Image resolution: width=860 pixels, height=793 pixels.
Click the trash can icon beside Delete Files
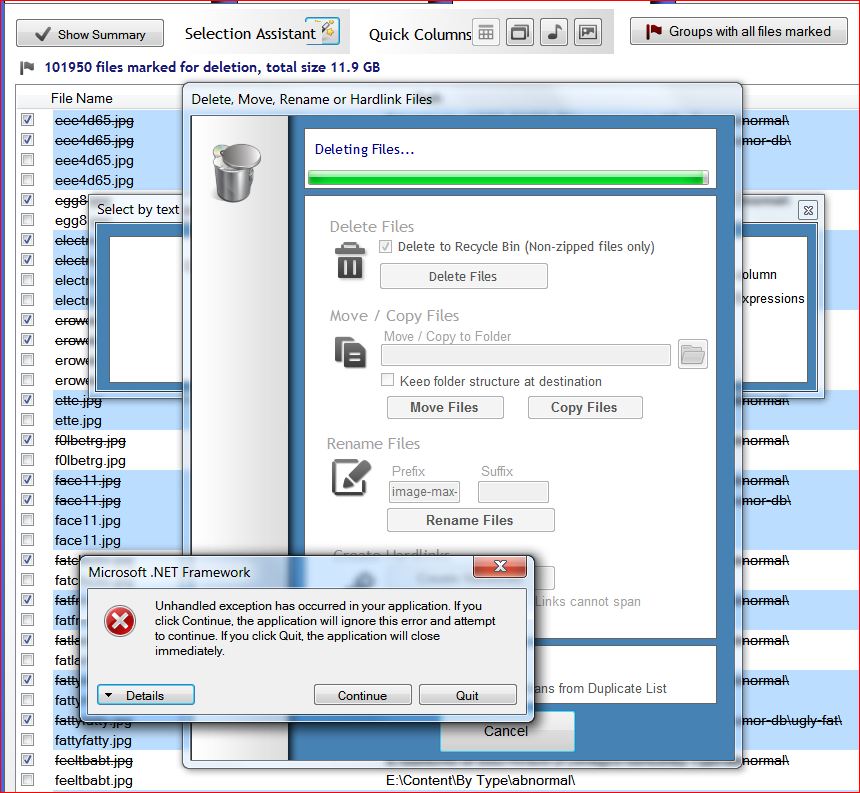click(x=350, y=263)
